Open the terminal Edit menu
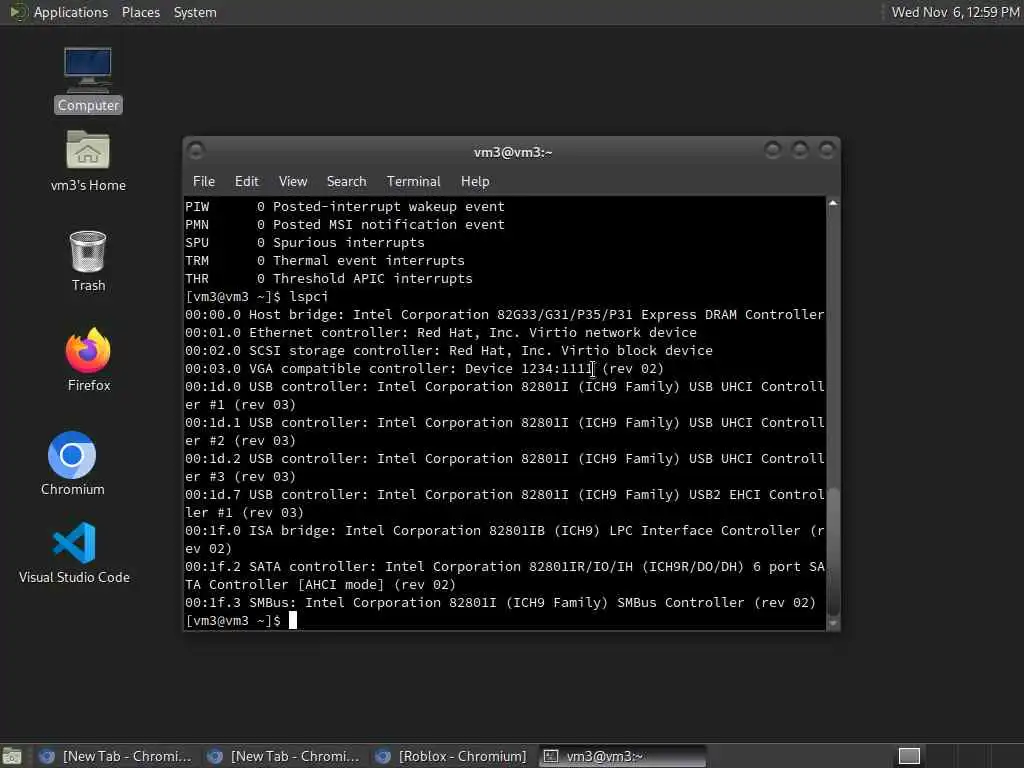 tap(246, 182)
